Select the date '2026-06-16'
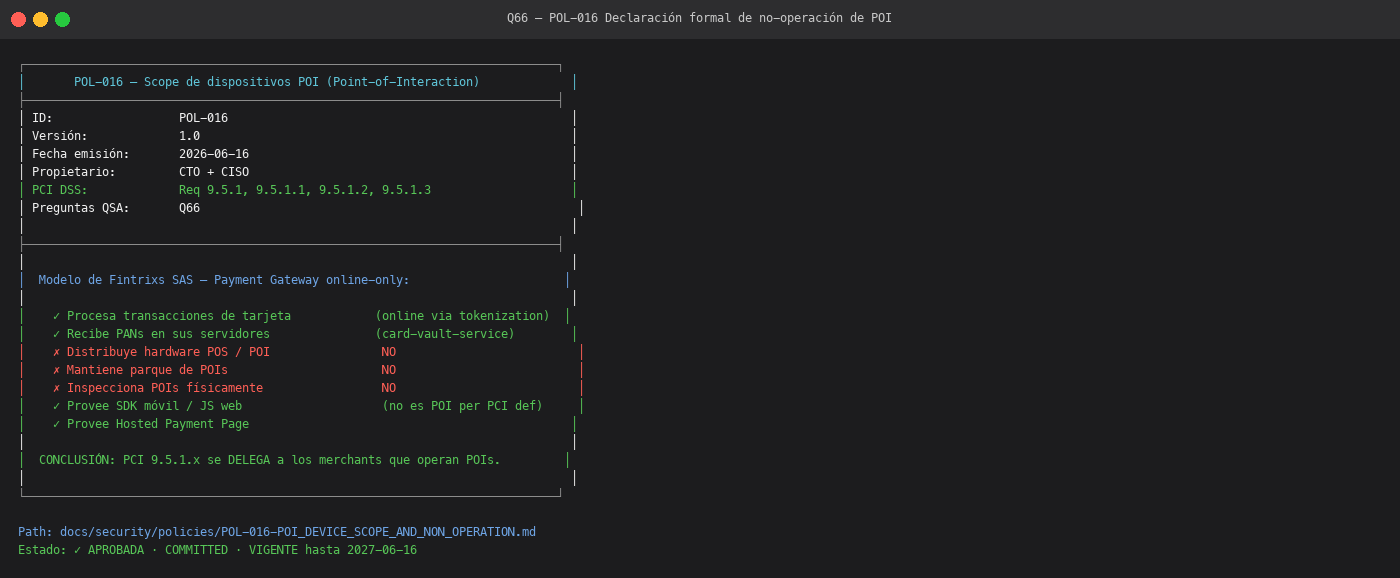Viewport: 1400px width, 578px height. point(214,154)
